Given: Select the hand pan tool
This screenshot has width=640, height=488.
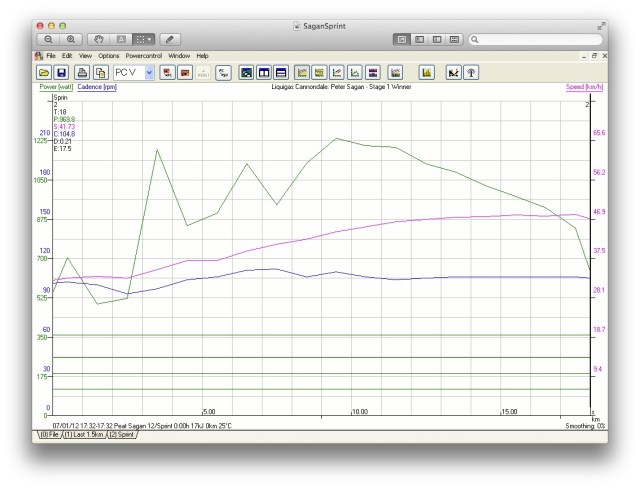Looking at the screenshot, I should 99,39.
